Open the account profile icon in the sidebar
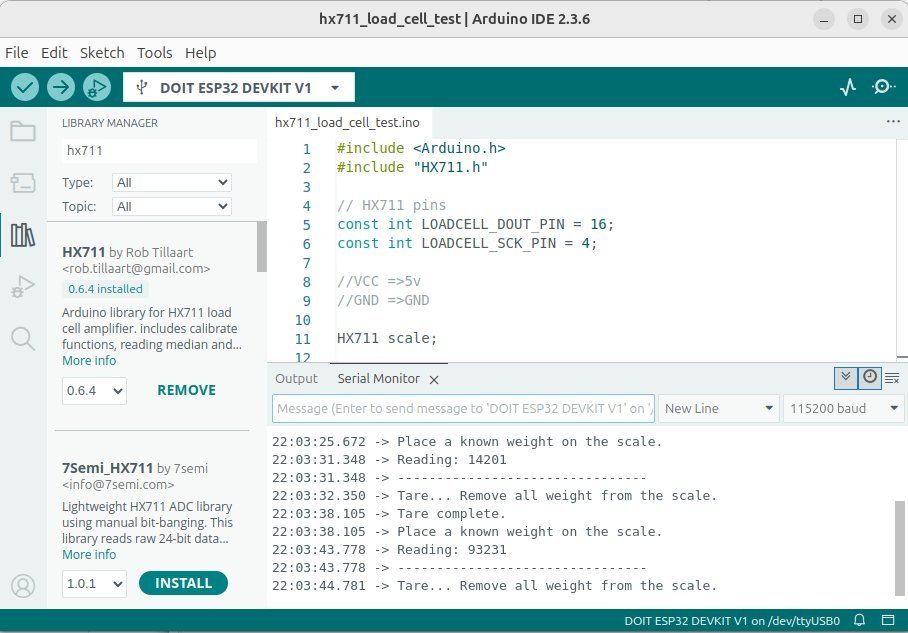This screenshot has width=908, height=633. tap(23, 586)
